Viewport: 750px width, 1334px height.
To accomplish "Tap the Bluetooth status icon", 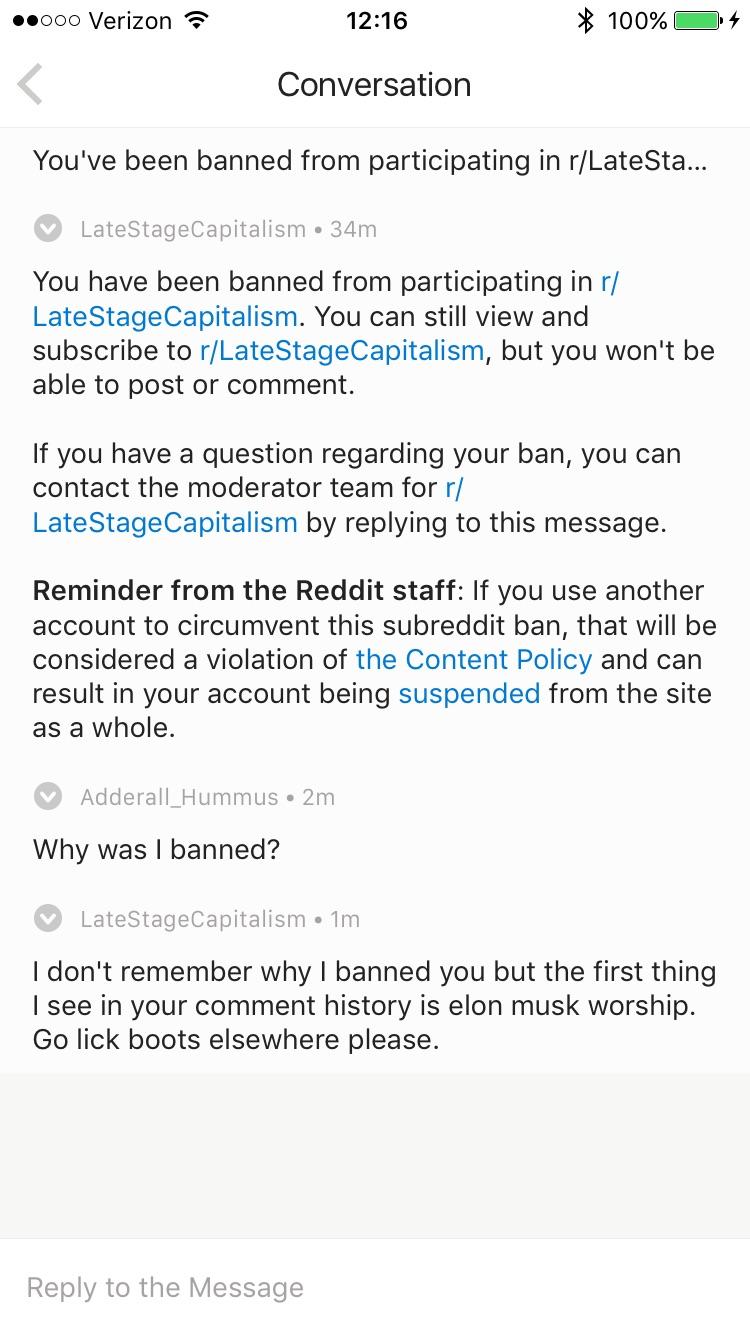I will pos(586,21).
